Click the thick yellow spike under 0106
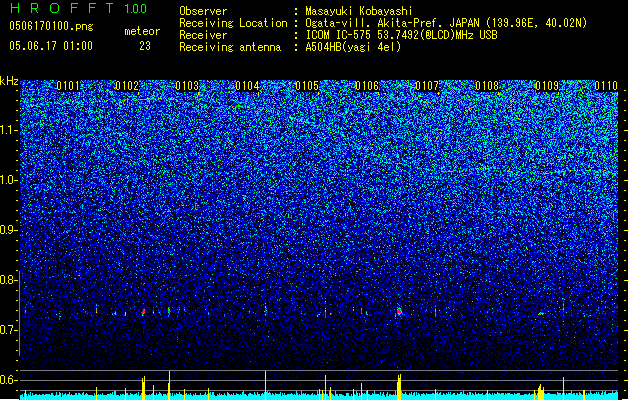629x400 pixels. click(399, 387)
